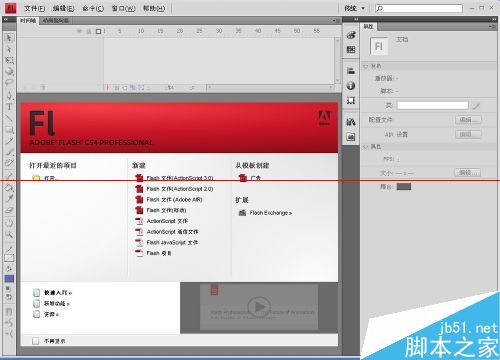Click the swap colors icon in toolbar

9,297
